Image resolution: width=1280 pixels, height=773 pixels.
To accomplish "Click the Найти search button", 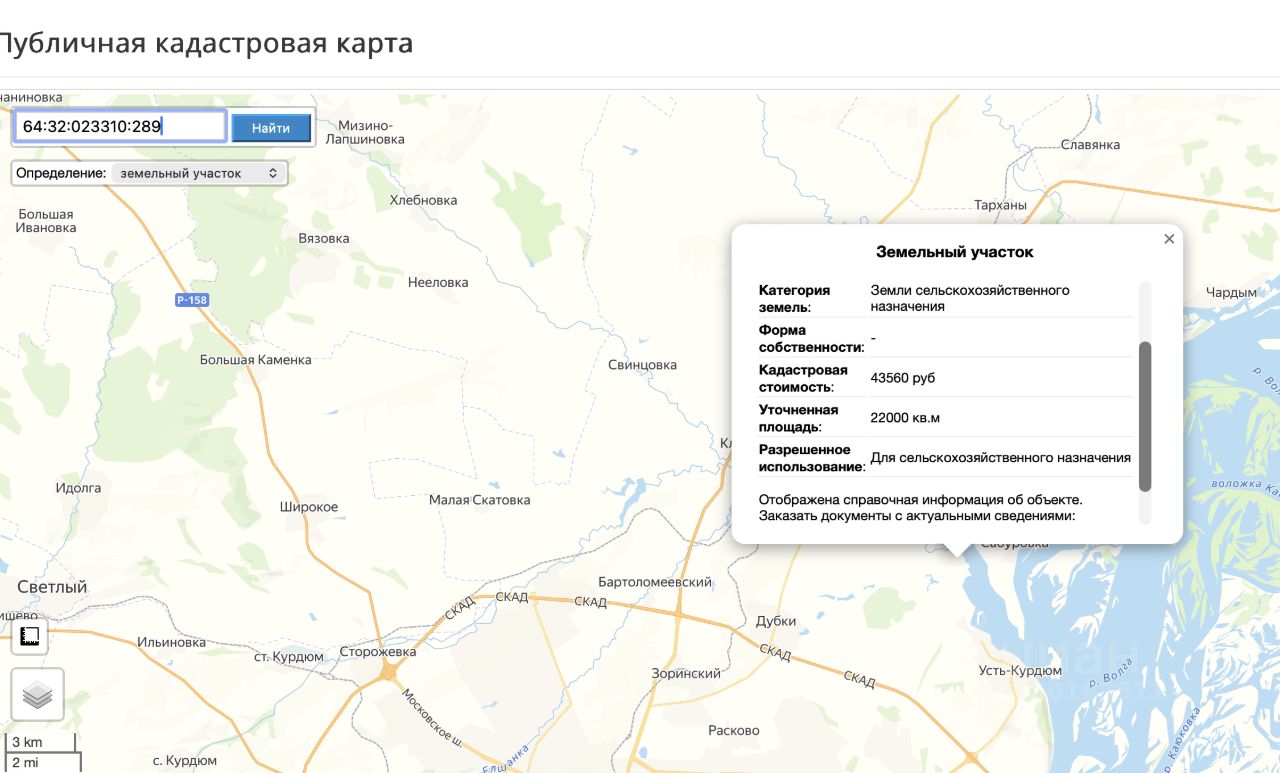I will pos(271,128).
